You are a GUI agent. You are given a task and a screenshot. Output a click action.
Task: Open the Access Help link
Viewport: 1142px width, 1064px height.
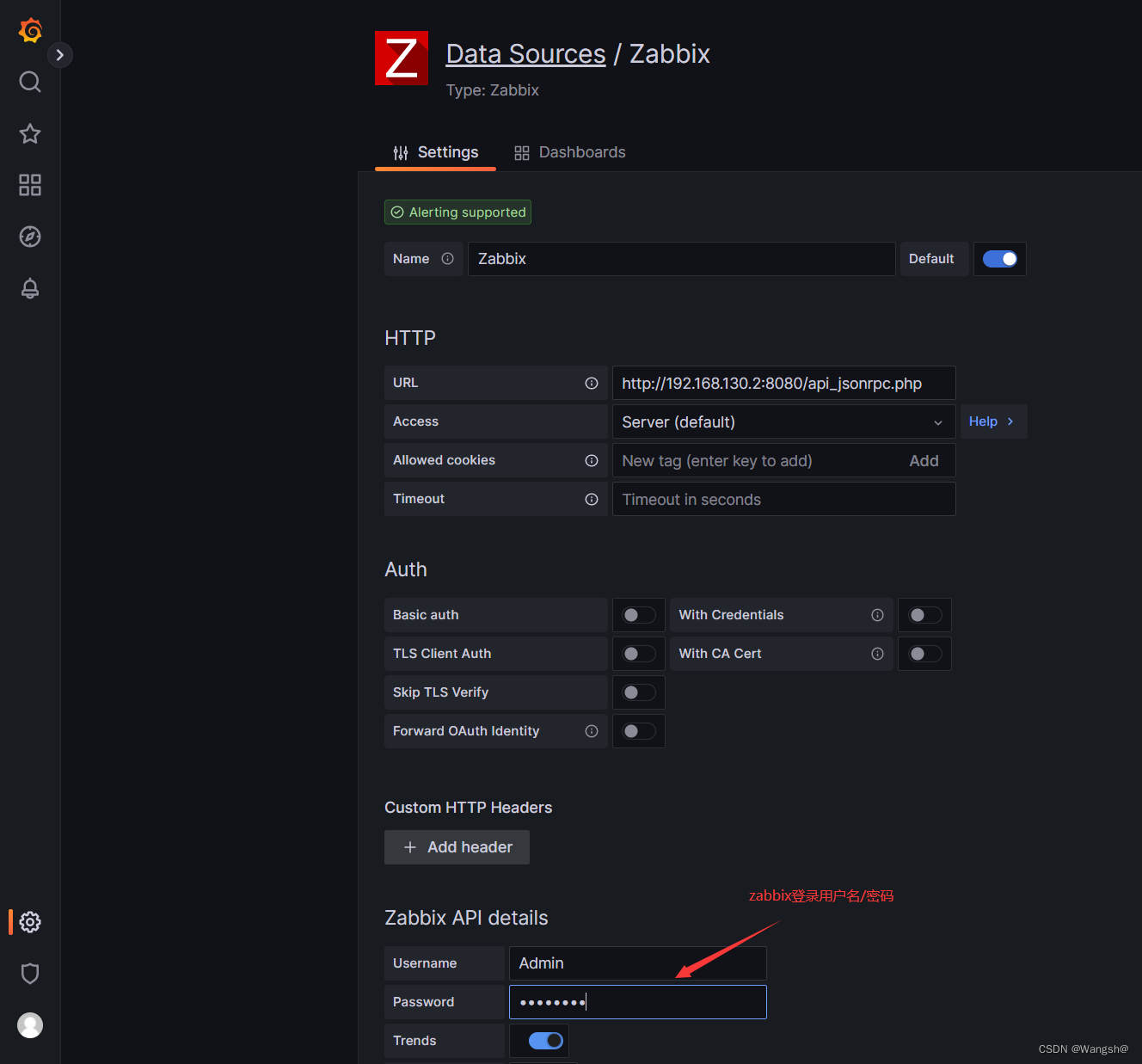[x=992, y=421]
